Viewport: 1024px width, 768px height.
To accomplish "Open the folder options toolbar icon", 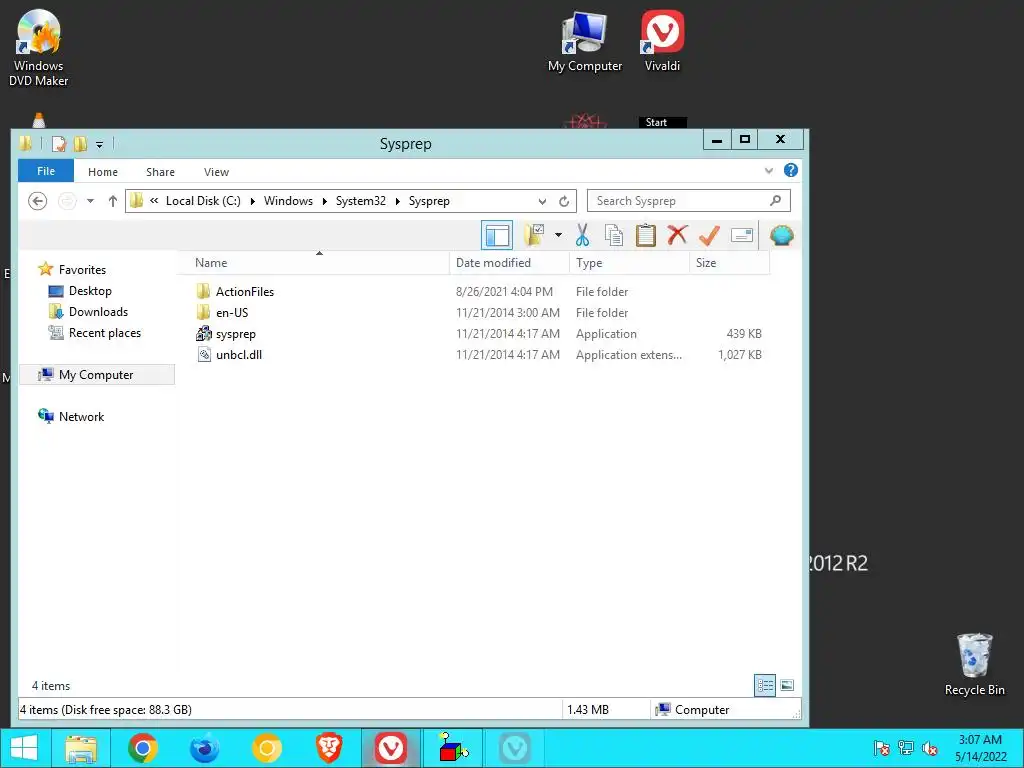I will click(534, 235).
